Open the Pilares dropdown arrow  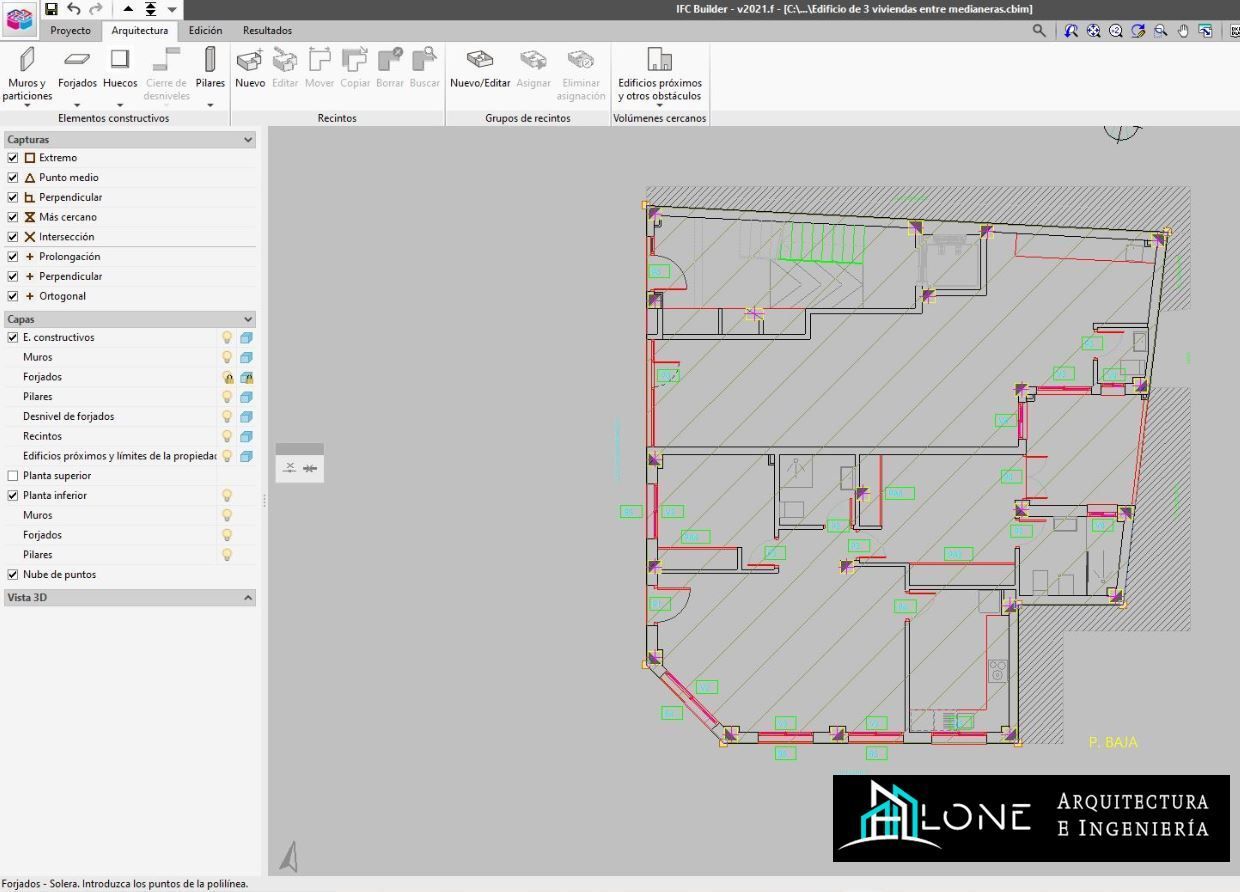pos(210,105)
